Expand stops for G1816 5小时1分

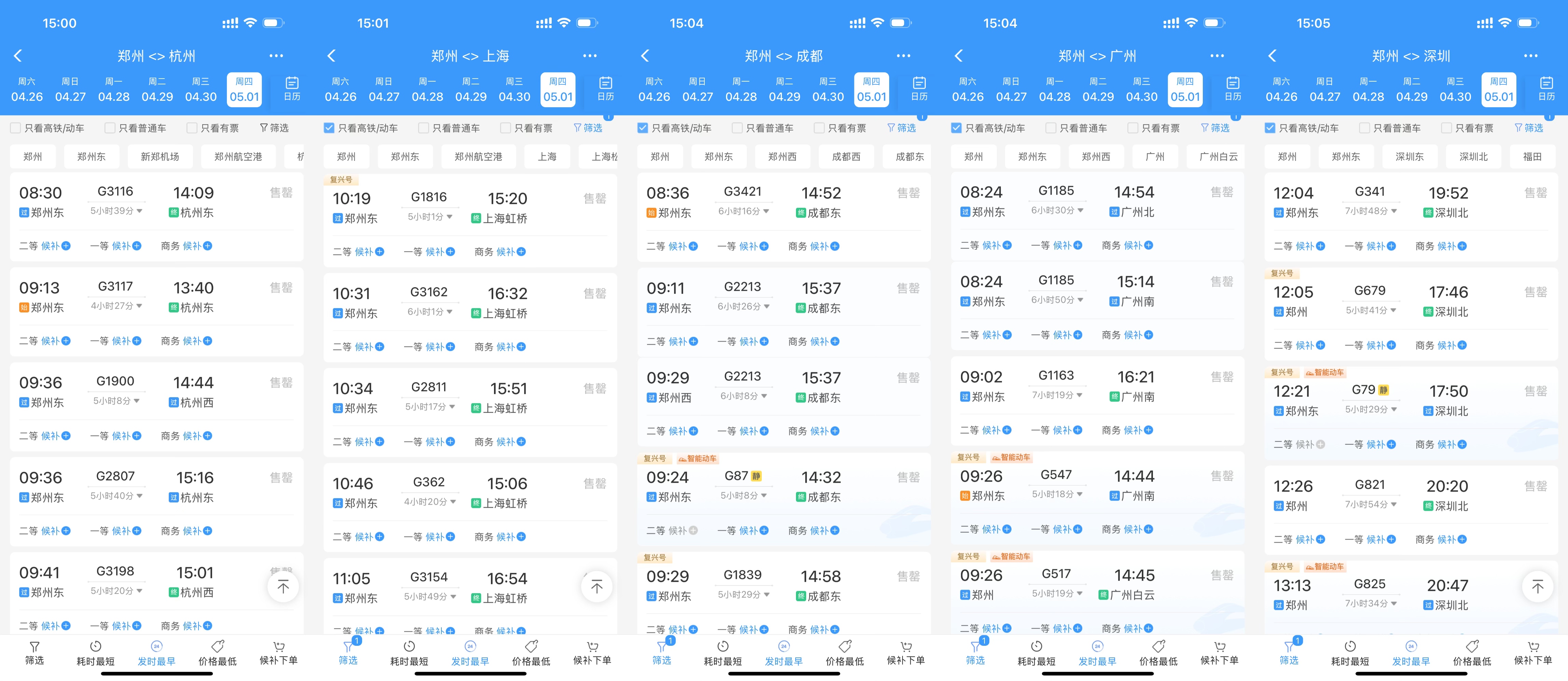[430, 217]
